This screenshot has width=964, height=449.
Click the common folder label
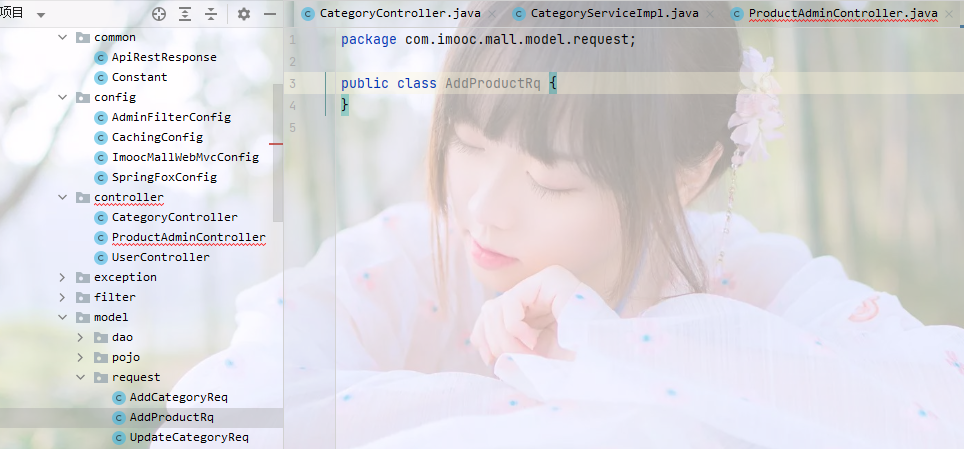(115, 37)
